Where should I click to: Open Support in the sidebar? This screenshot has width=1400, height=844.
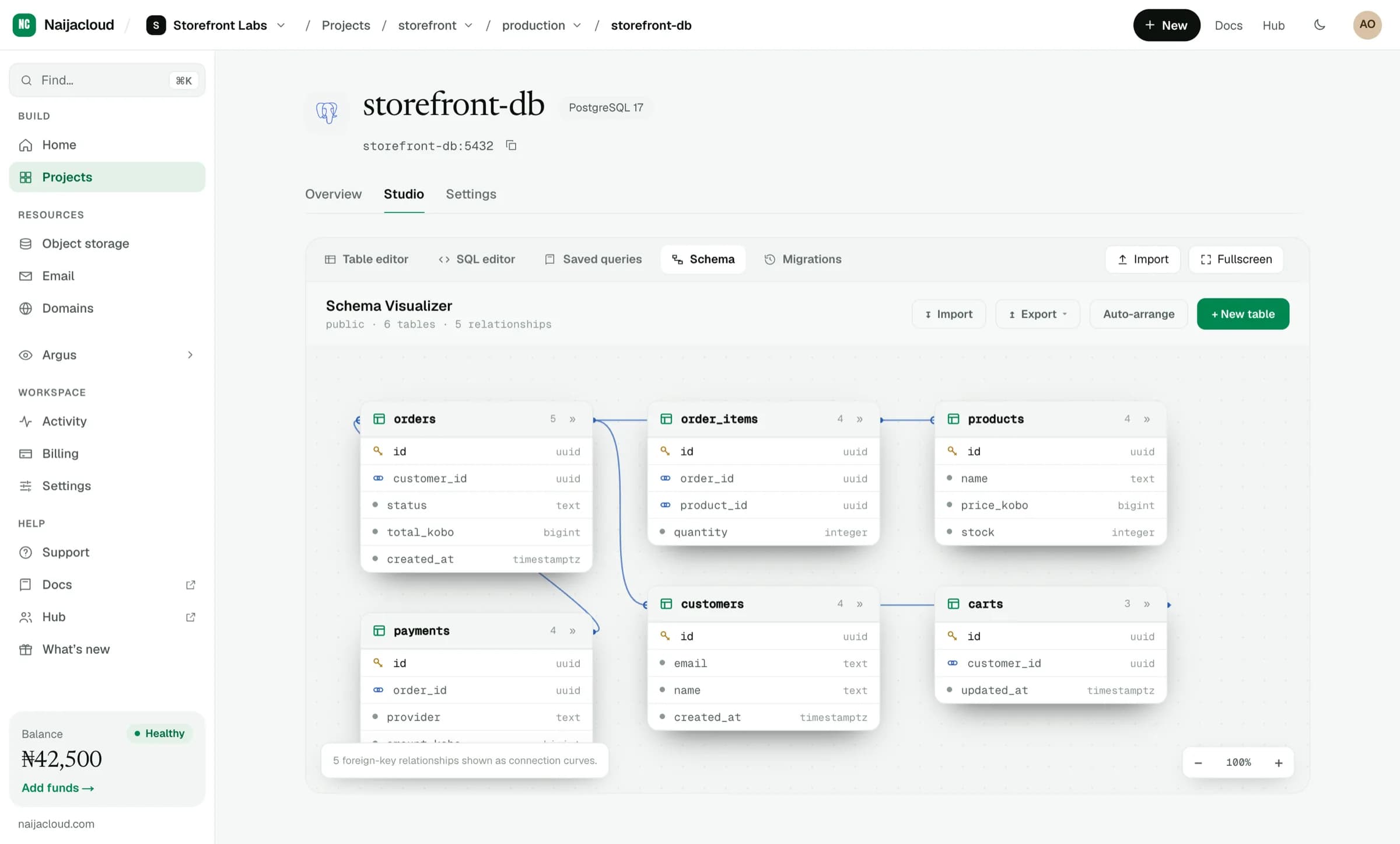click(x=107, y=552)
